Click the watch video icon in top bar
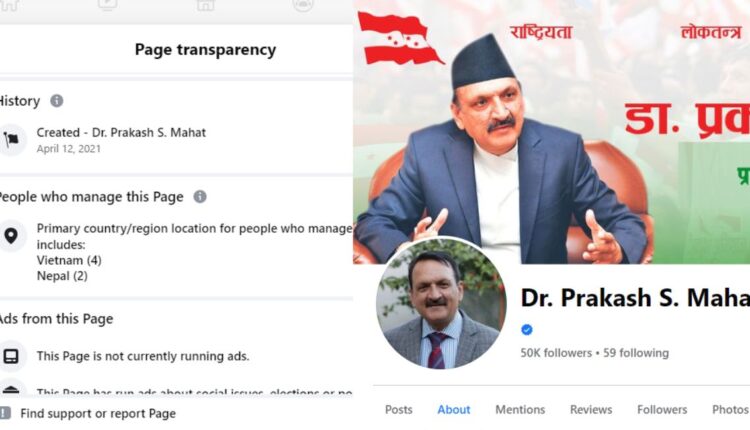Screen dimensions: 750x430 [108, 5]
